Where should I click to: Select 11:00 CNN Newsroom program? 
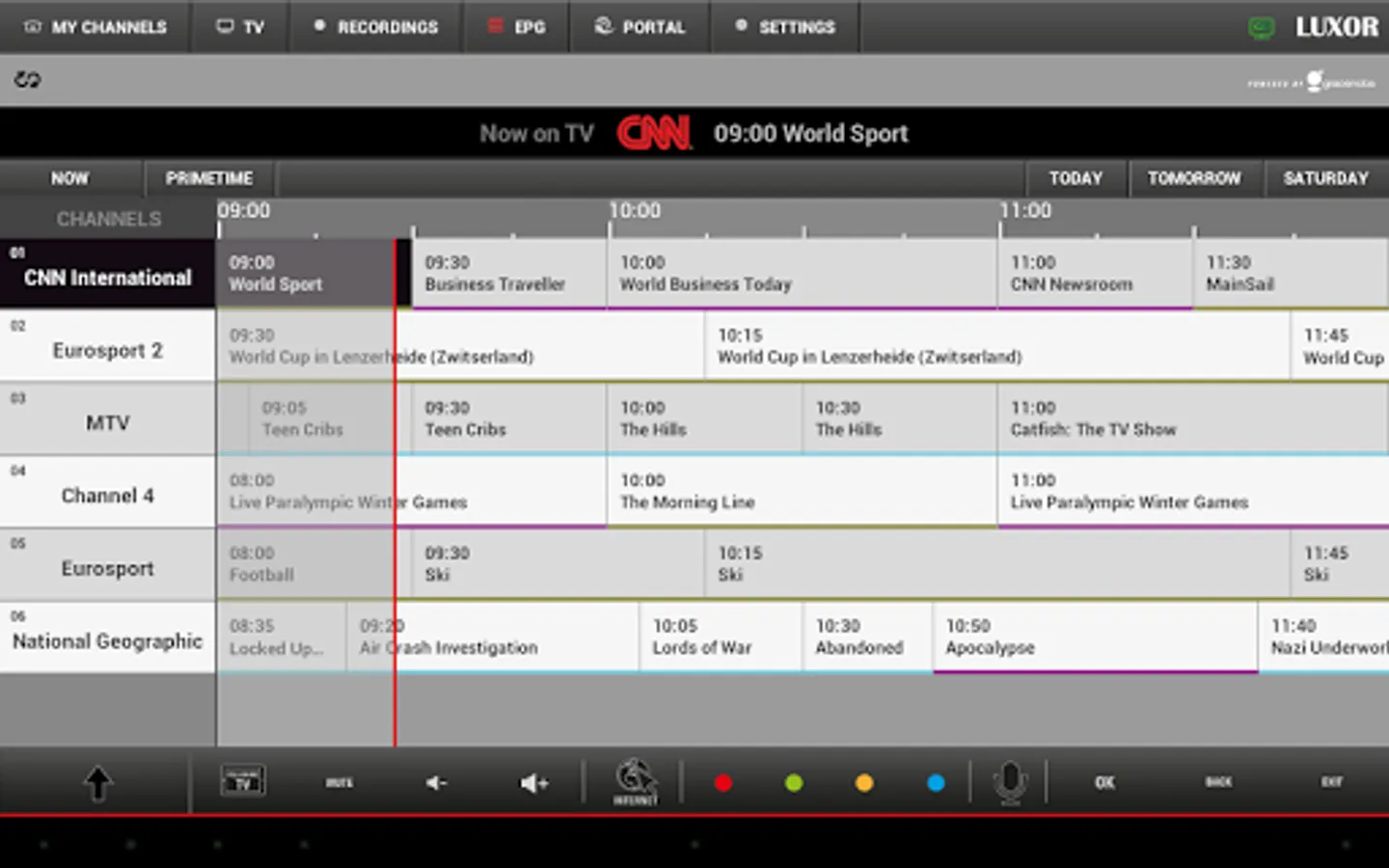[x=1096, y=274]
